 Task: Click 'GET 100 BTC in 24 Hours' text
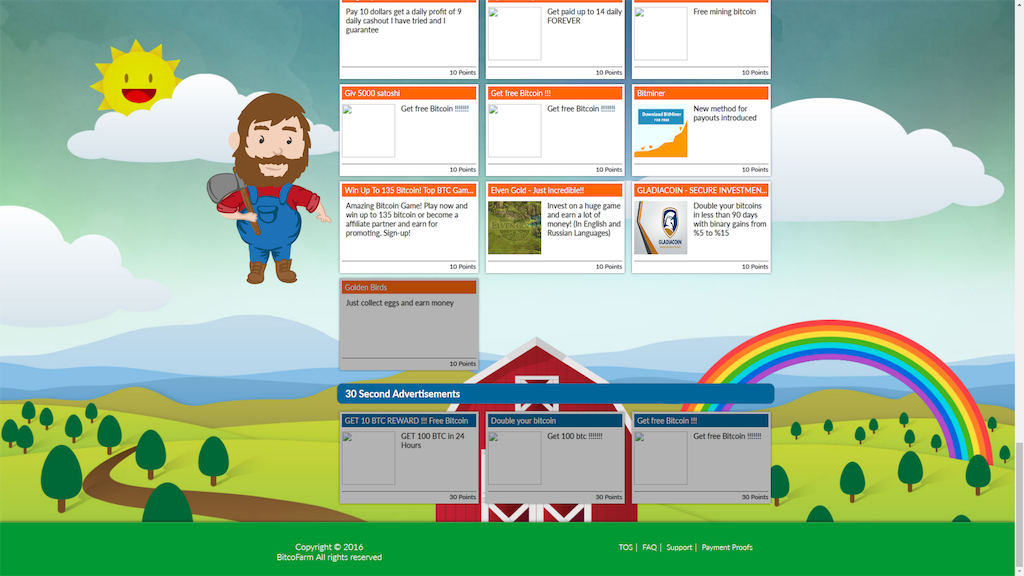[432, 441]
